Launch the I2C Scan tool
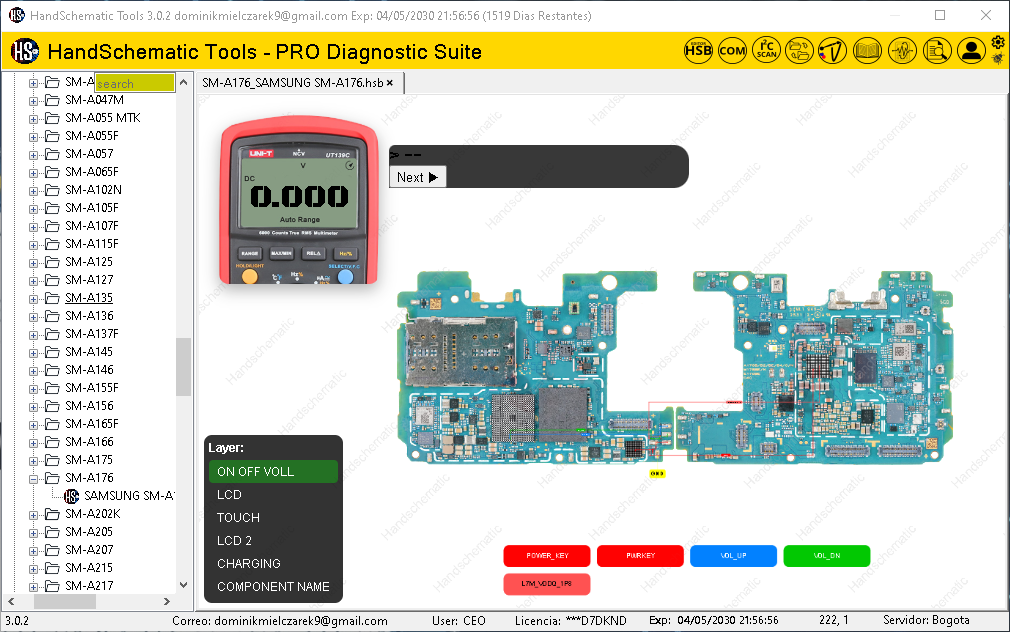Screen dimensions: 1010x632 [767, 50]
